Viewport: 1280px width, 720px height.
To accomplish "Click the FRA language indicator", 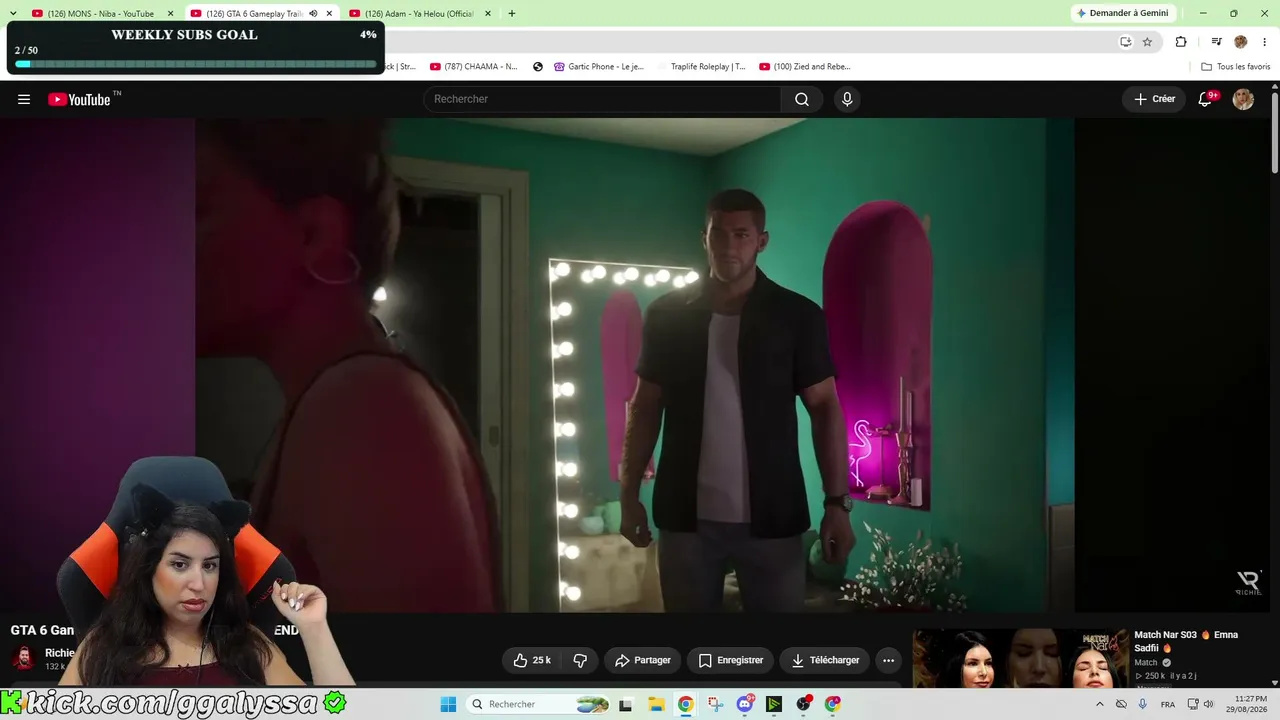I will [x=1167, y=704].
